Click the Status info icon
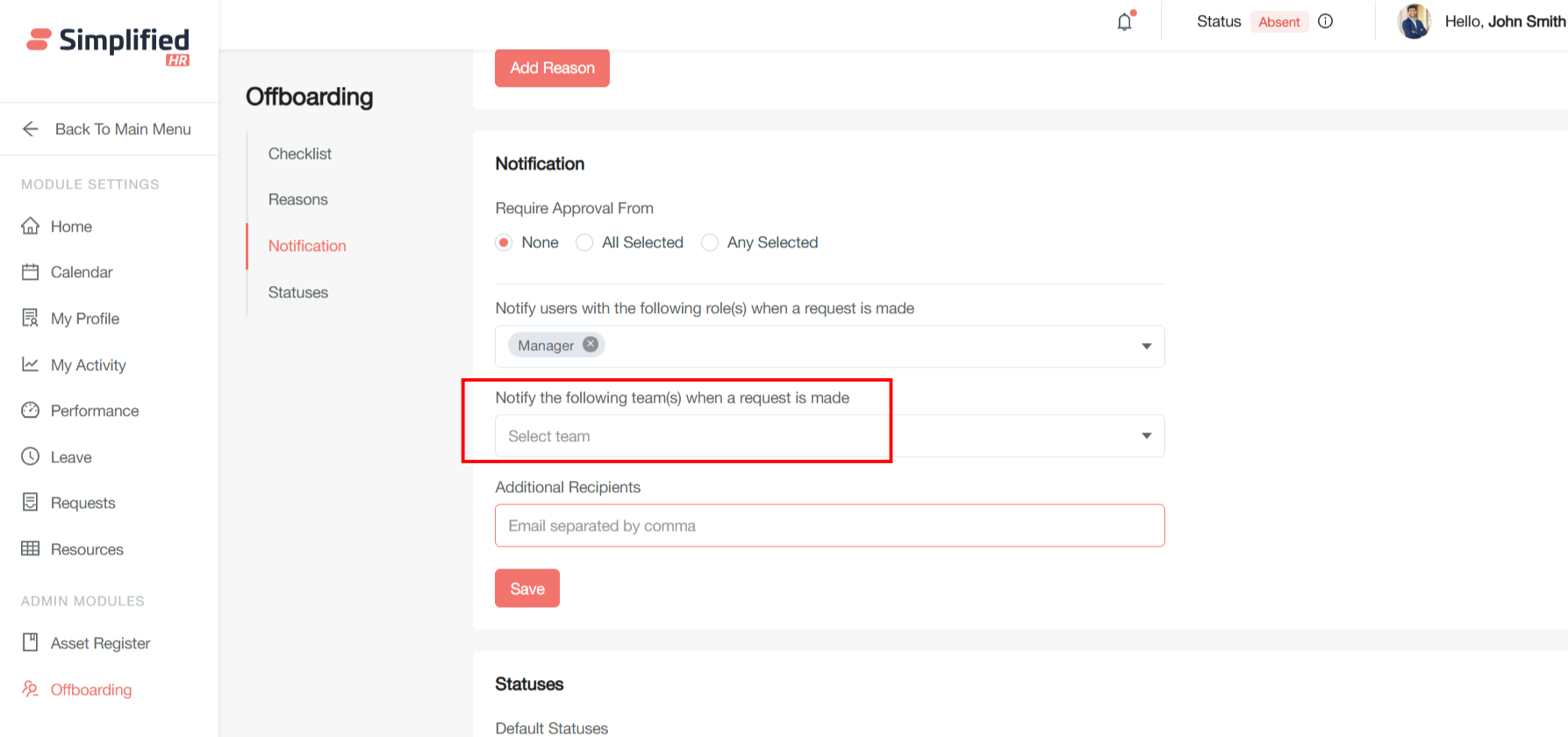1568x737 pixels. click(x=1325, y=22)
